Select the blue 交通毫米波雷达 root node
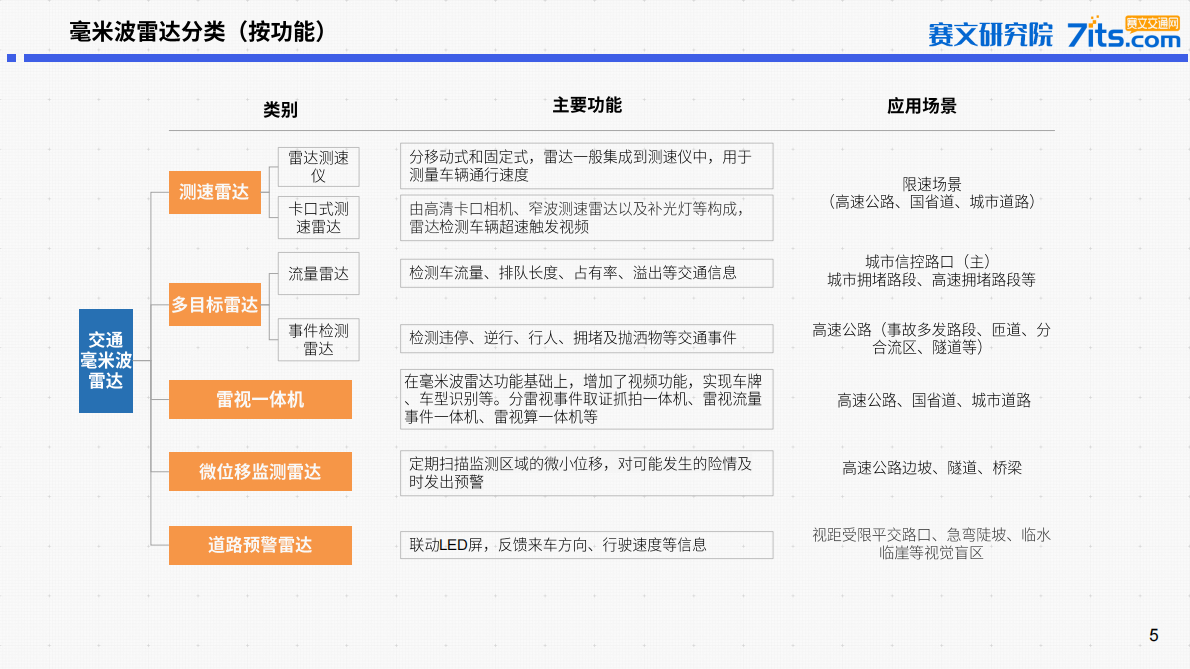The height and width of the screenshot is (669, 1190). 105,359
